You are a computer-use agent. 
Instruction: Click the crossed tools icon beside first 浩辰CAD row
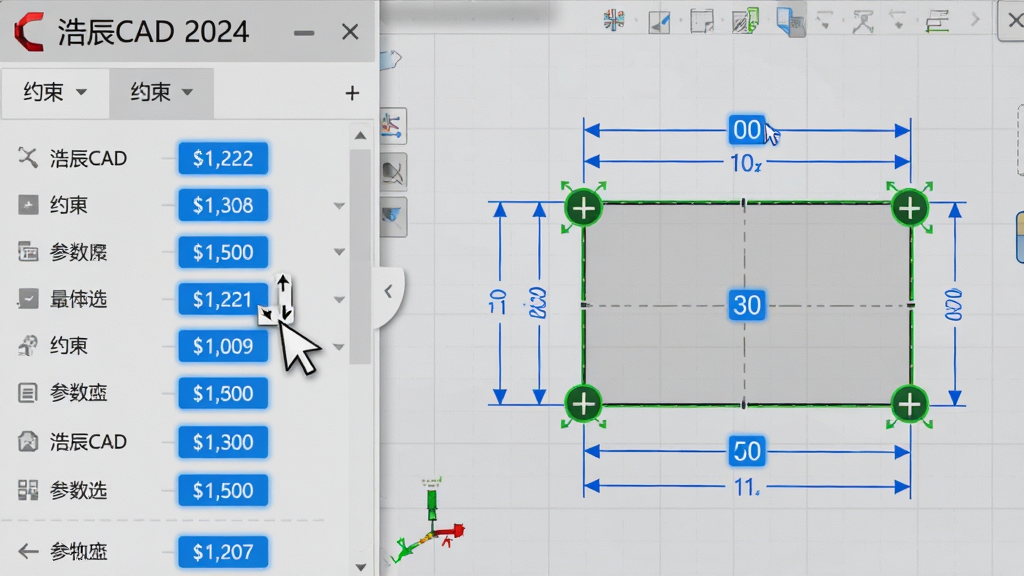click(x=27, y=157)
